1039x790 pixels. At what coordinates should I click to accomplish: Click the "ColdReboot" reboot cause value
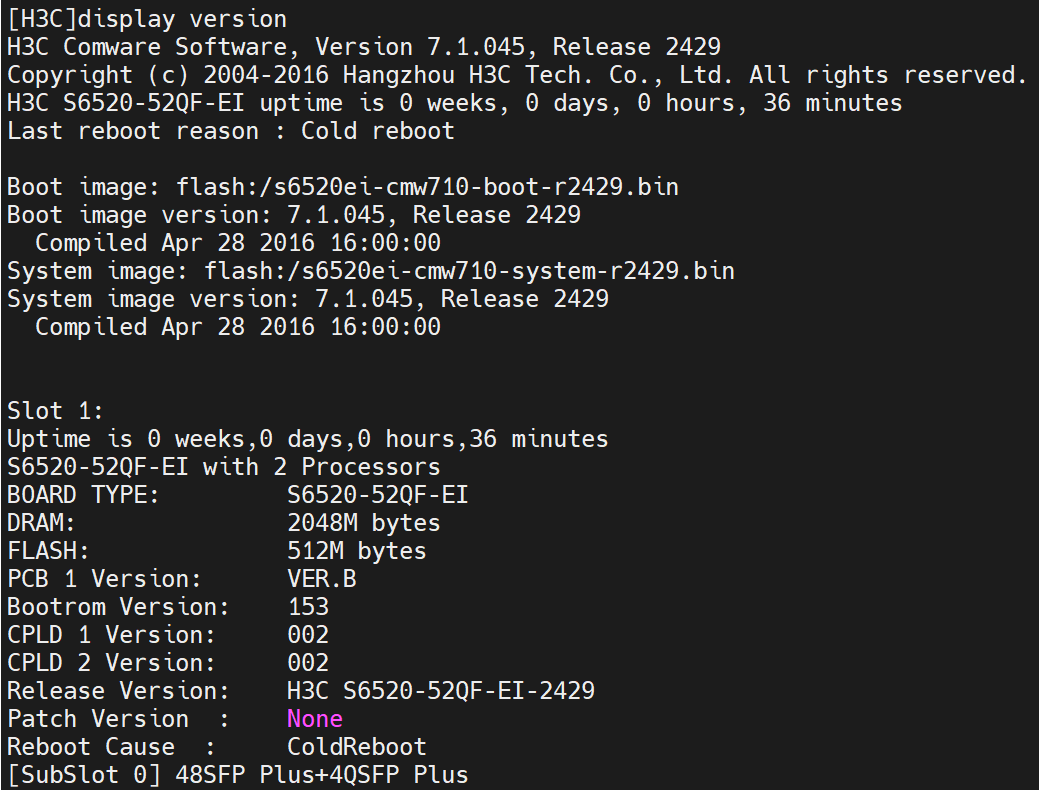click(x=356, y=747)
